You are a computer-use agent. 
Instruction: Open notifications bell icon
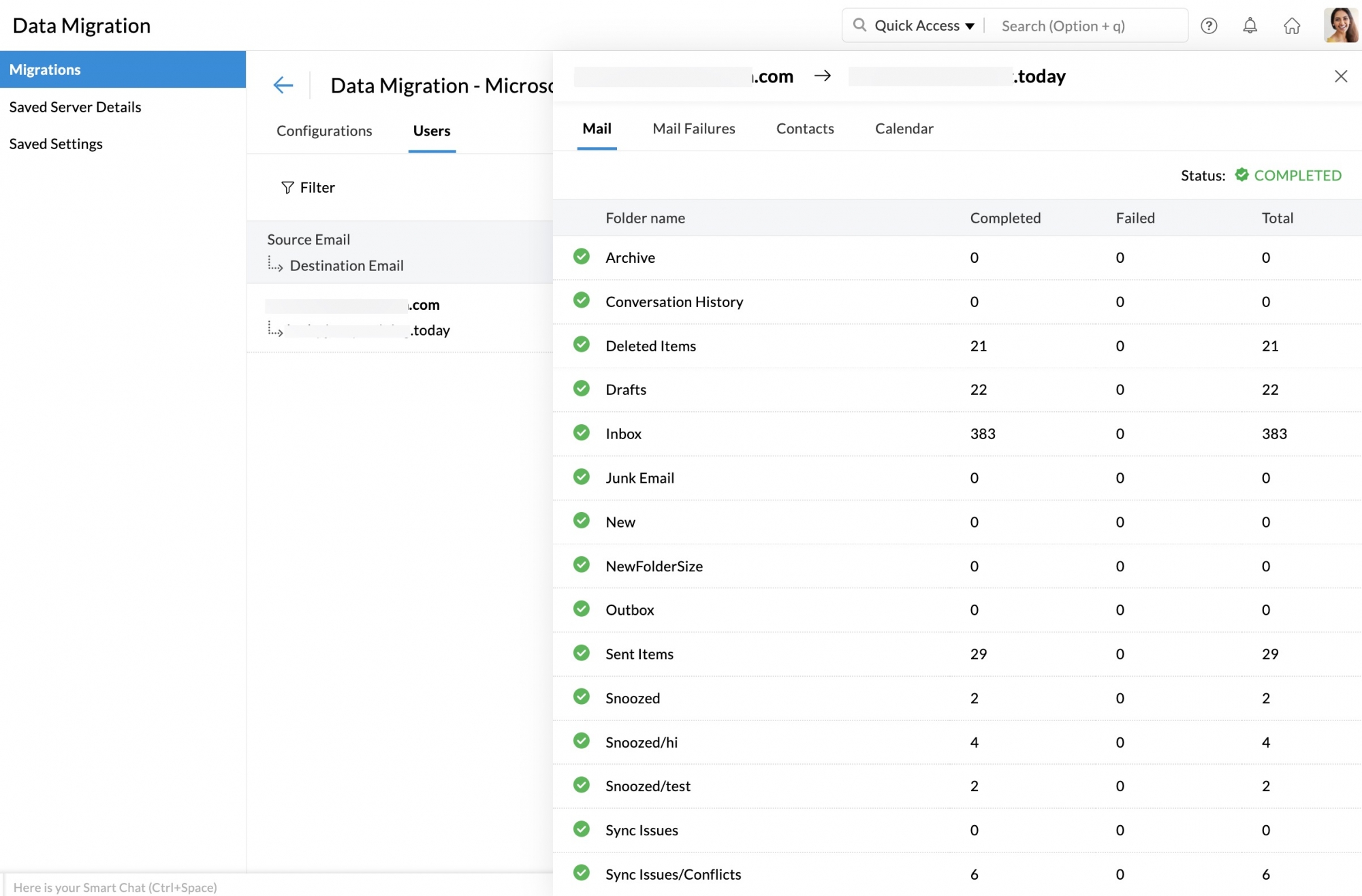click(1250, 26)
